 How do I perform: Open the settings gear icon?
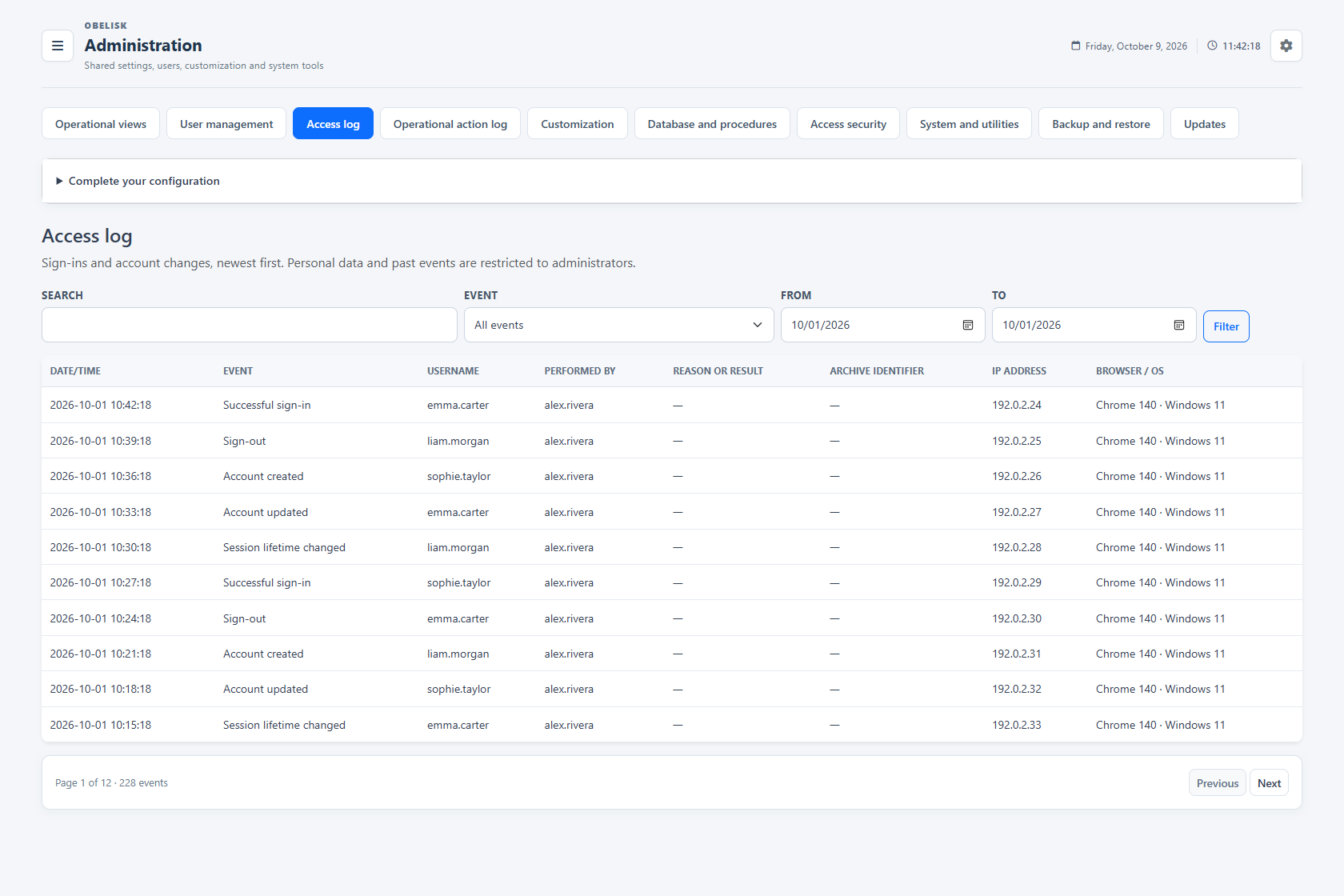1286,46
